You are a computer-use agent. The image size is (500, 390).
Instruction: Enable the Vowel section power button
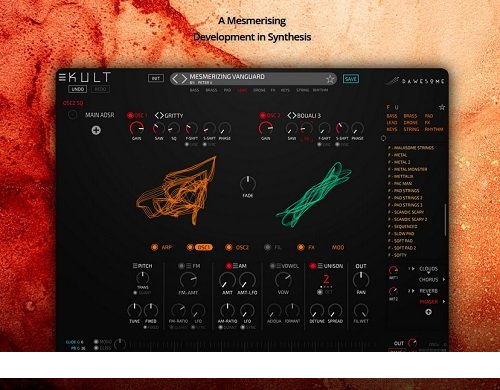[x=272, y=266]
